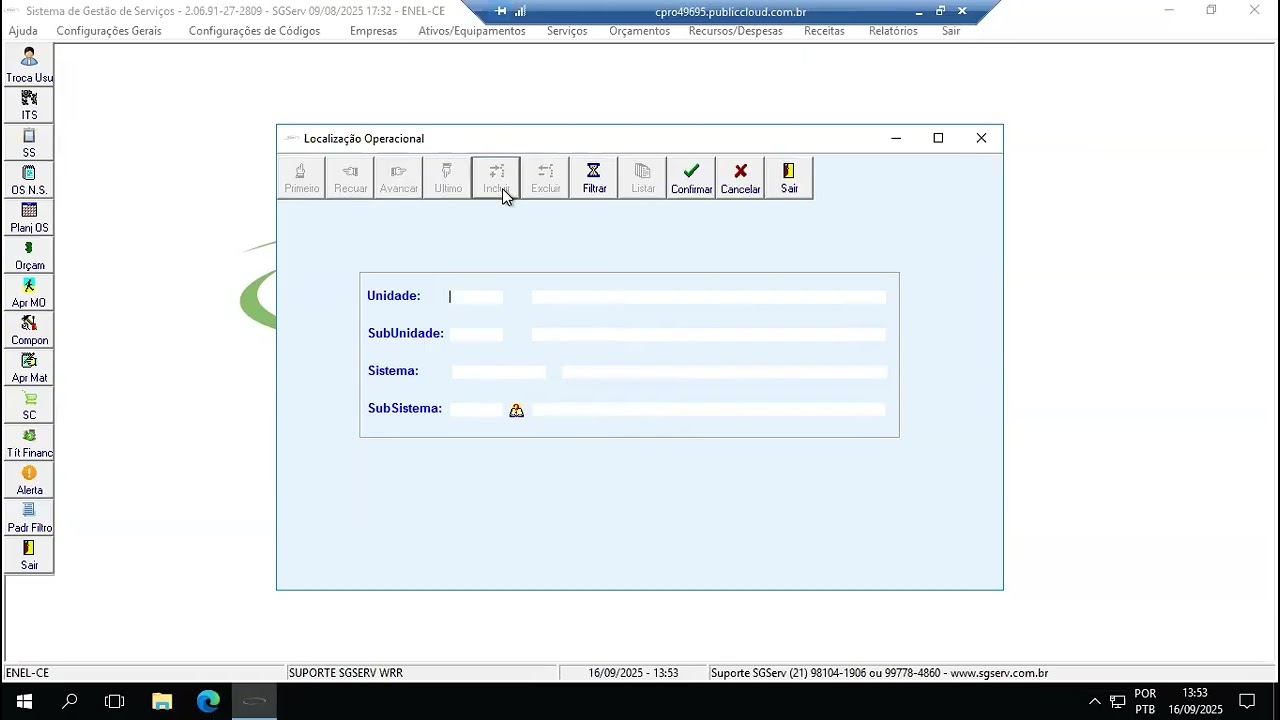Open File Explorer from the taskbar
Viewport: 1280px width, 720px height.
162,701
